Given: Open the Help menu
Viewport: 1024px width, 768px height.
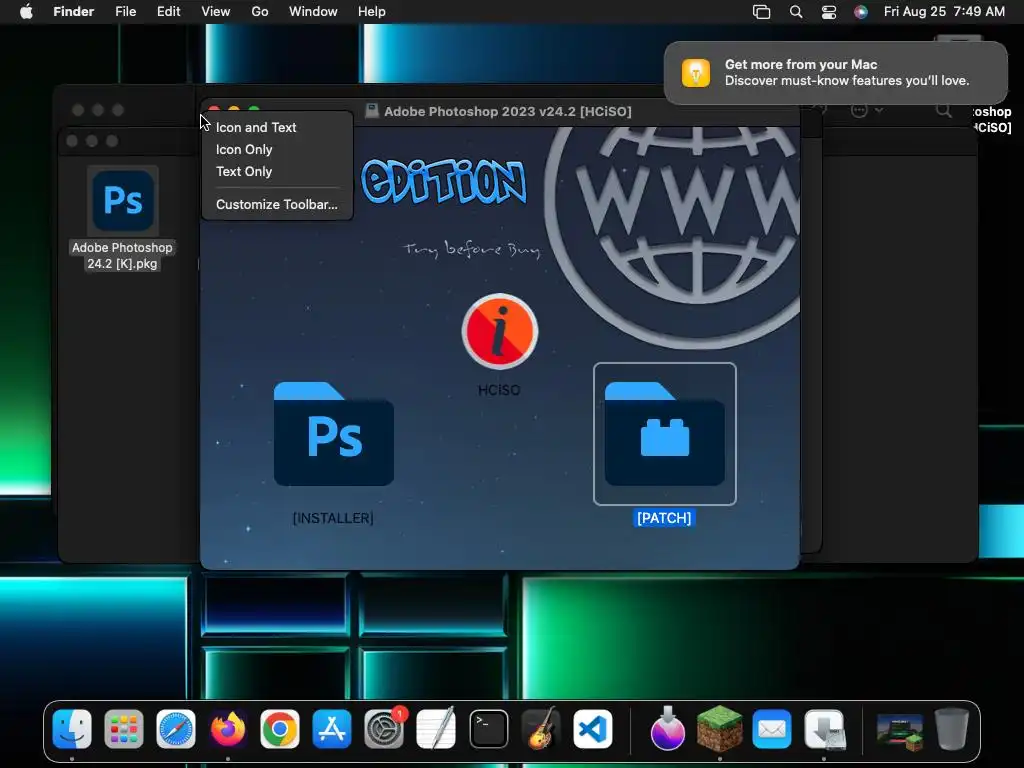Looking at the screenshot, I should (372, 12).
